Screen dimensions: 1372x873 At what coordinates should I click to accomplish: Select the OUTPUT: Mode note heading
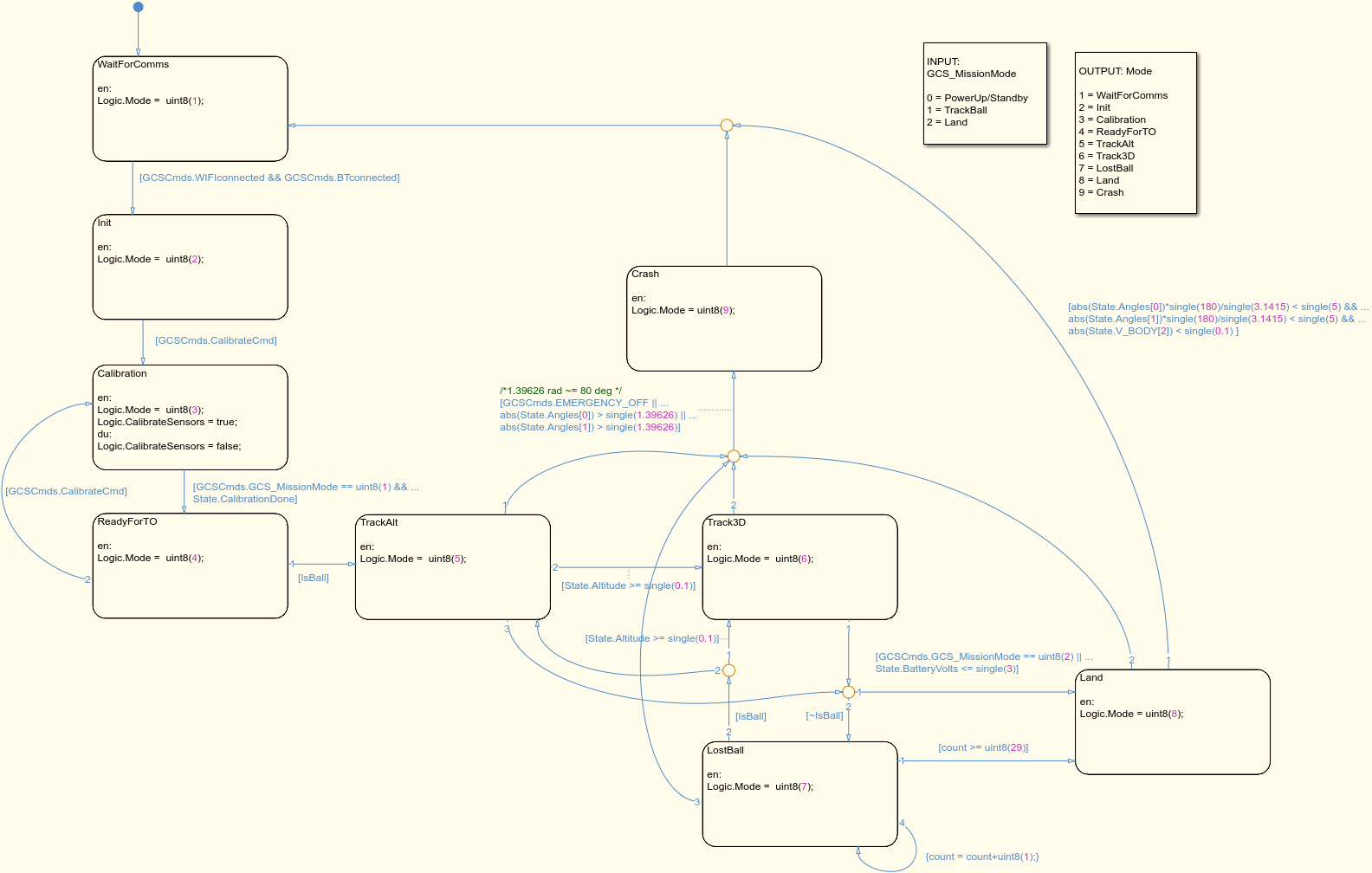[1115, 71]
